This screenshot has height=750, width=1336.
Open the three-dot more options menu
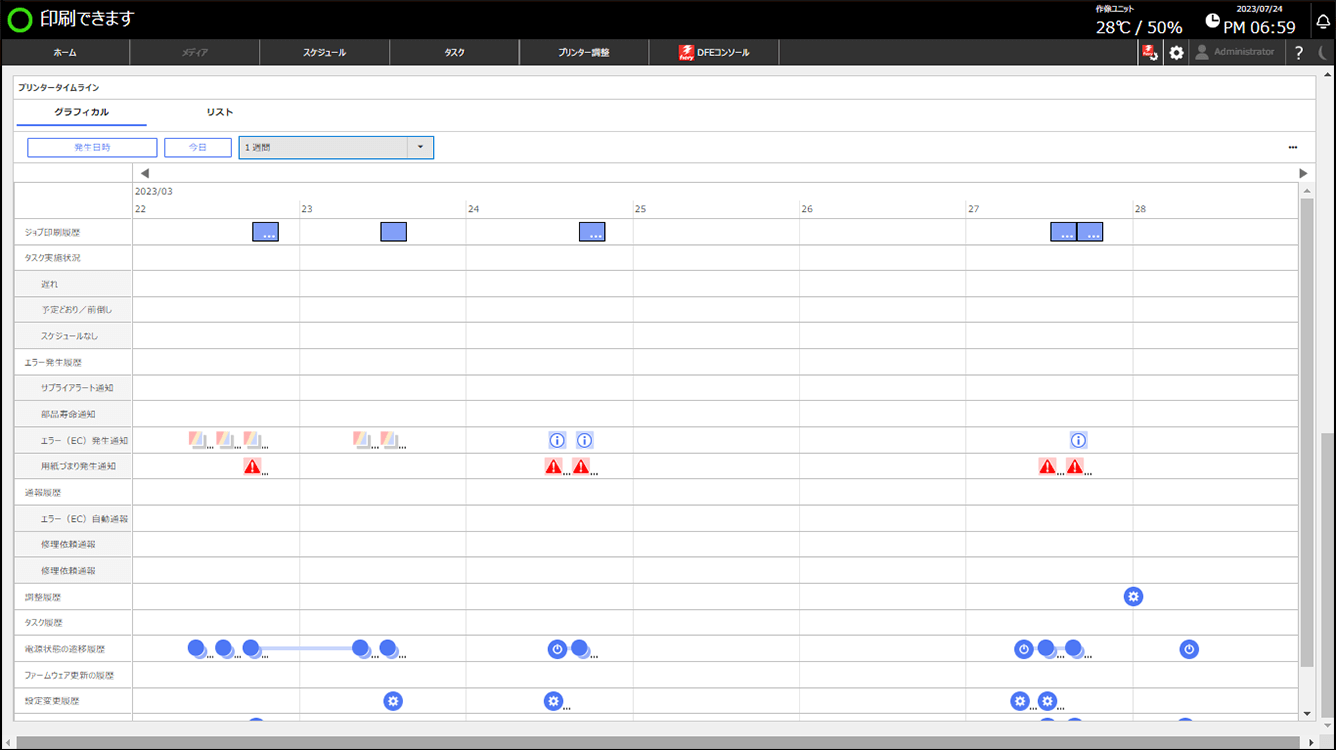[x=1292, y=148]
